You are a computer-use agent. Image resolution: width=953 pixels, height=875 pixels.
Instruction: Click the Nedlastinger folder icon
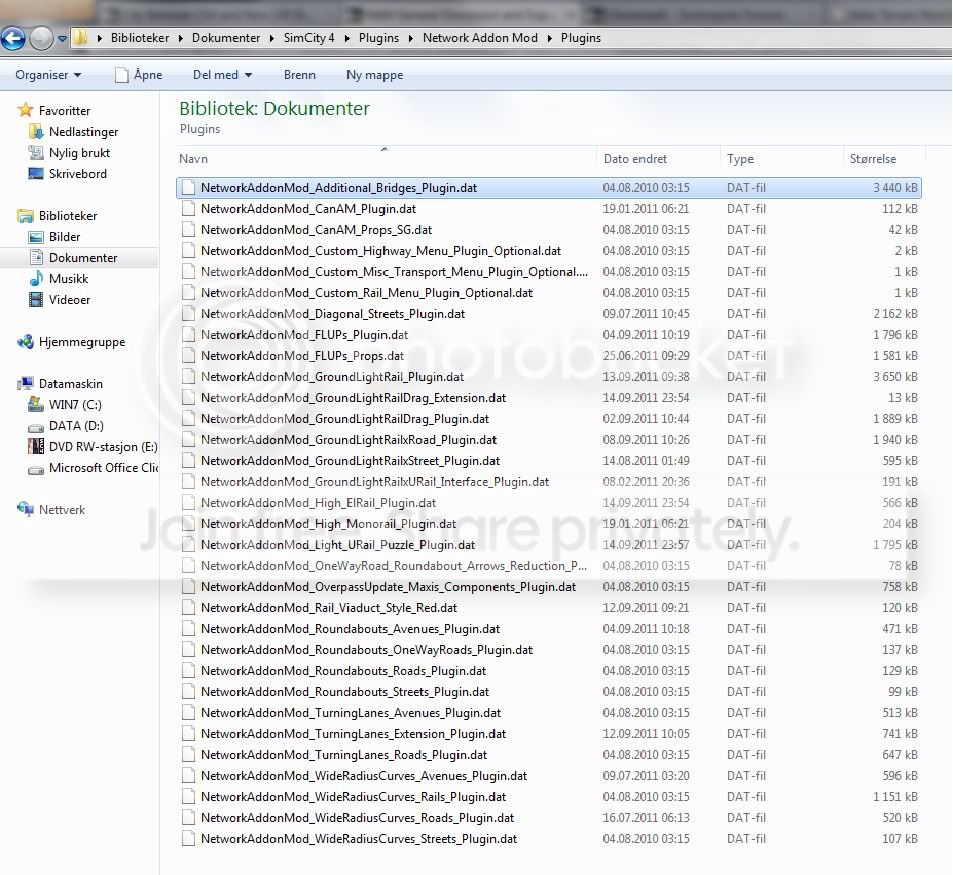pos(36,131)
